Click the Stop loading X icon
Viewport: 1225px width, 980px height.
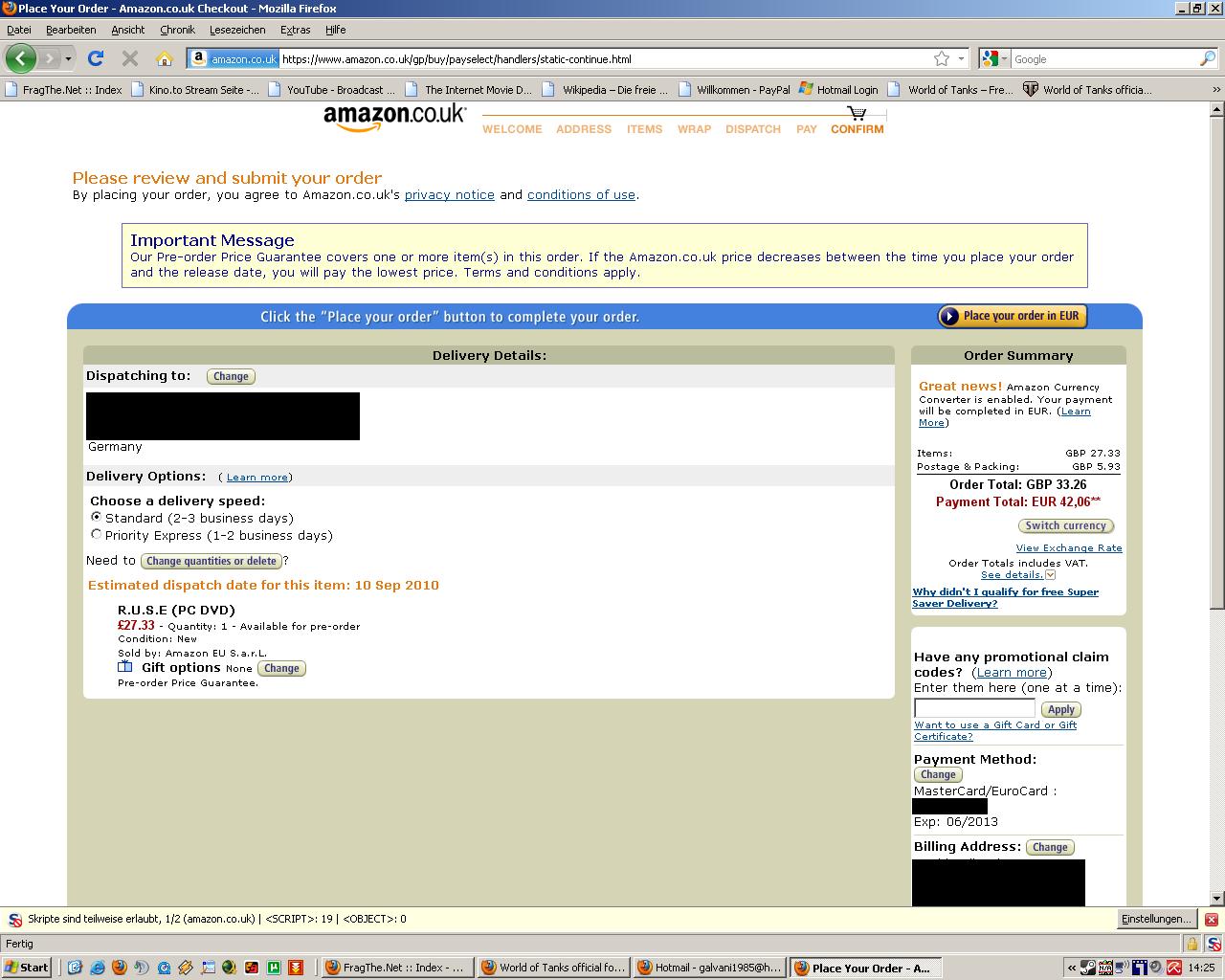tap(130, 58)
